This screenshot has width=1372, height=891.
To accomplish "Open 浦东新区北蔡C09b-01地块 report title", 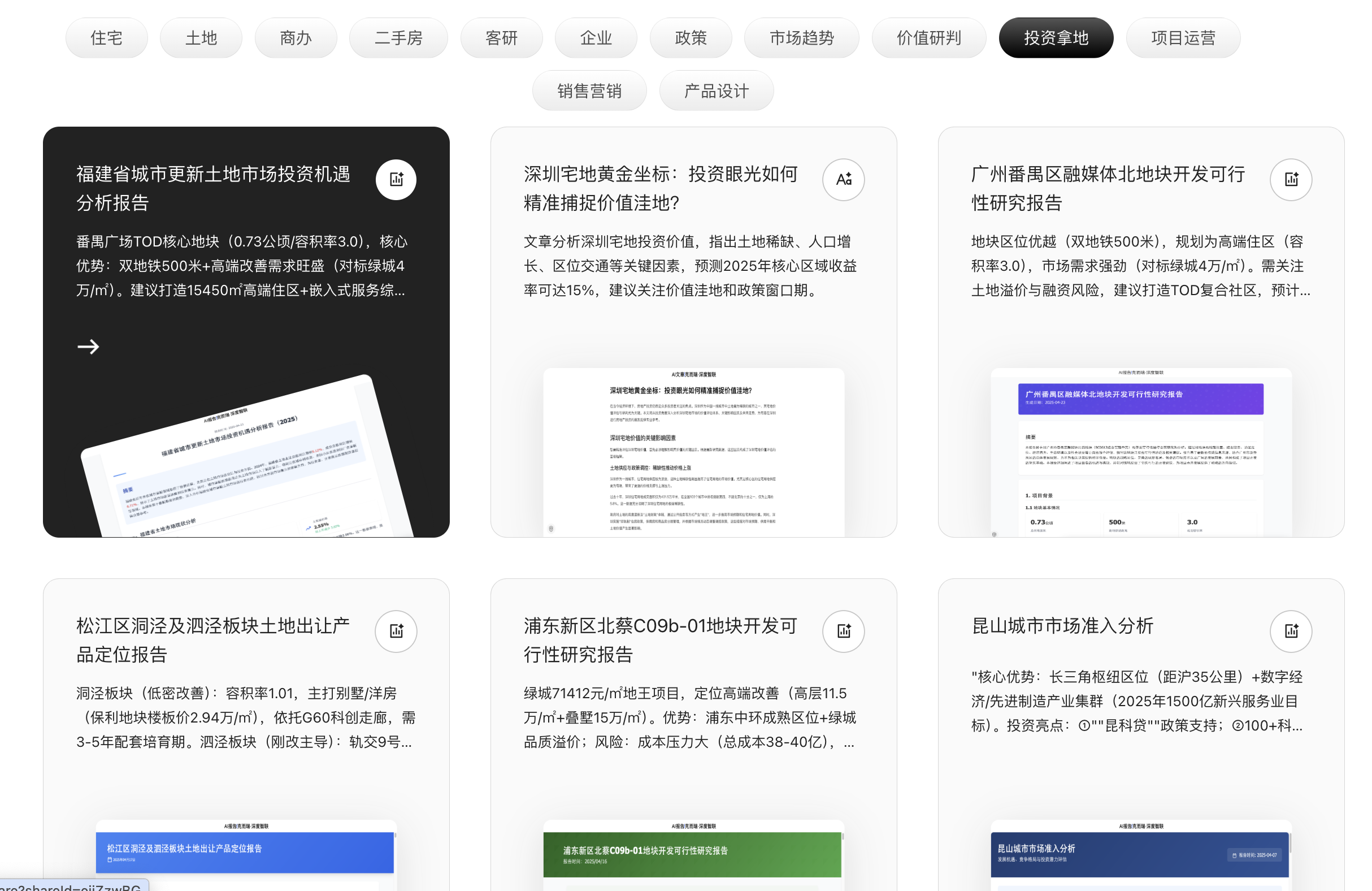I will click(x=661, y=639).
